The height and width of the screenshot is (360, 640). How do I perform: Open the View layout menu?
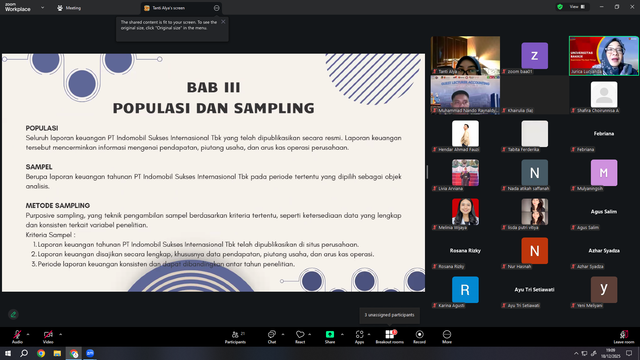click(577, 7)
